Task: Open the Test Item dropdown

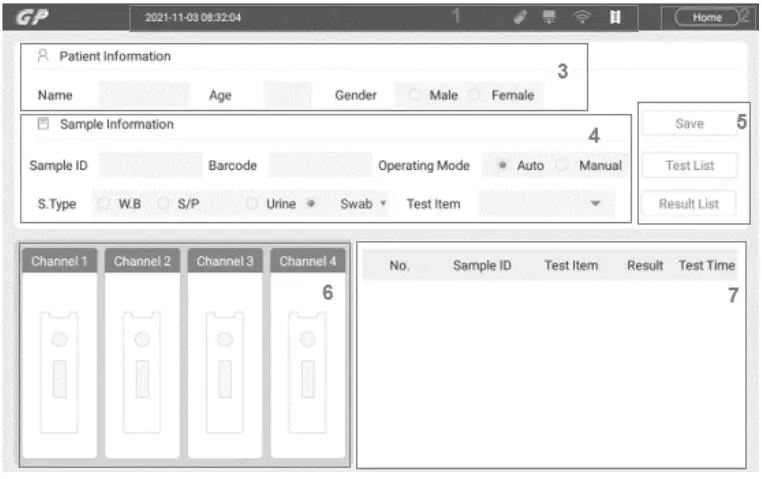Action: coord(547,204)
